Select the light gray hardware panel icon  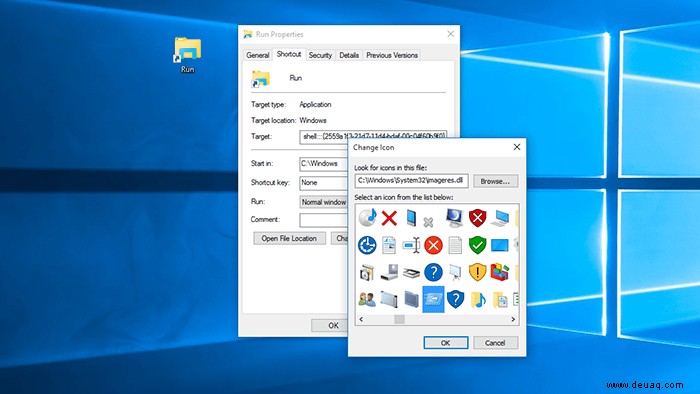click(x=389, y=299)
